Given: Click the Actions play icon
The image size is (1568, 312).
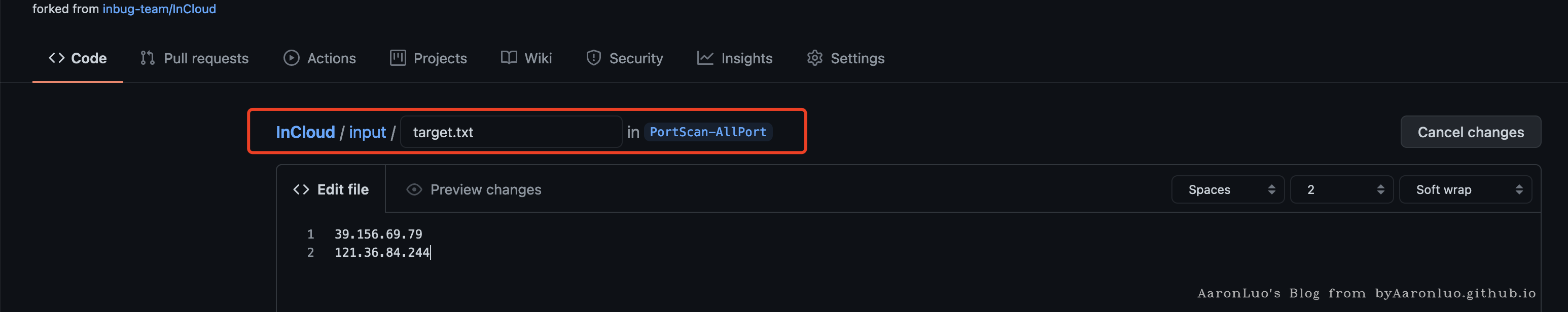Looking at the screenshot, I should [292, 58].
